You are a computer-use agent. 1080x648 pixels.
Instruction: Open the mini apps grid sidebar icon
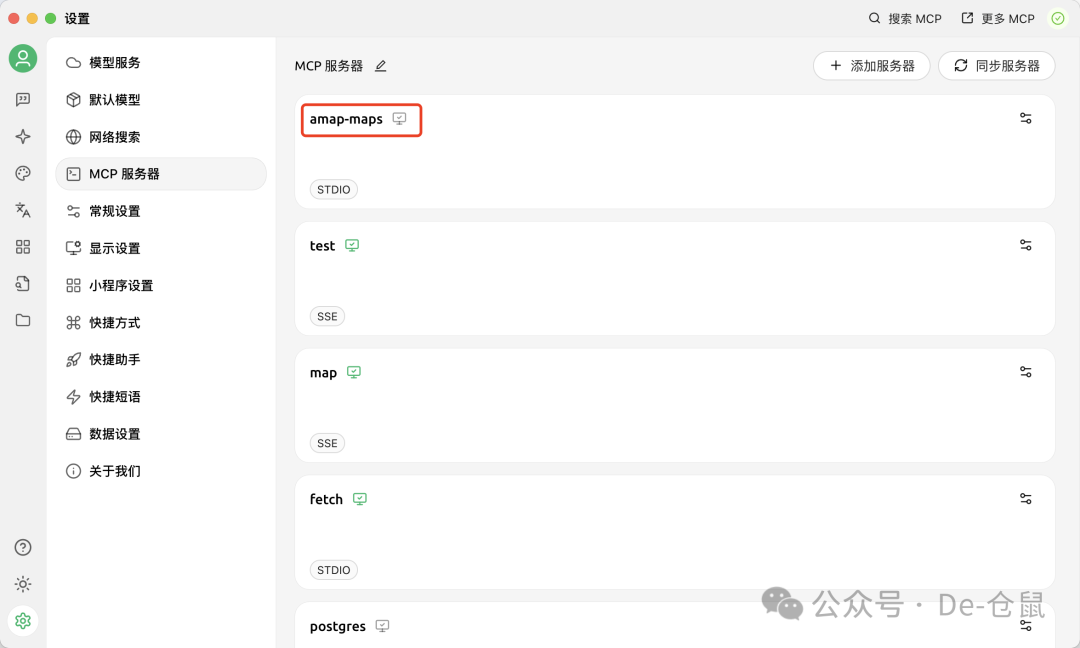[23, 247]
